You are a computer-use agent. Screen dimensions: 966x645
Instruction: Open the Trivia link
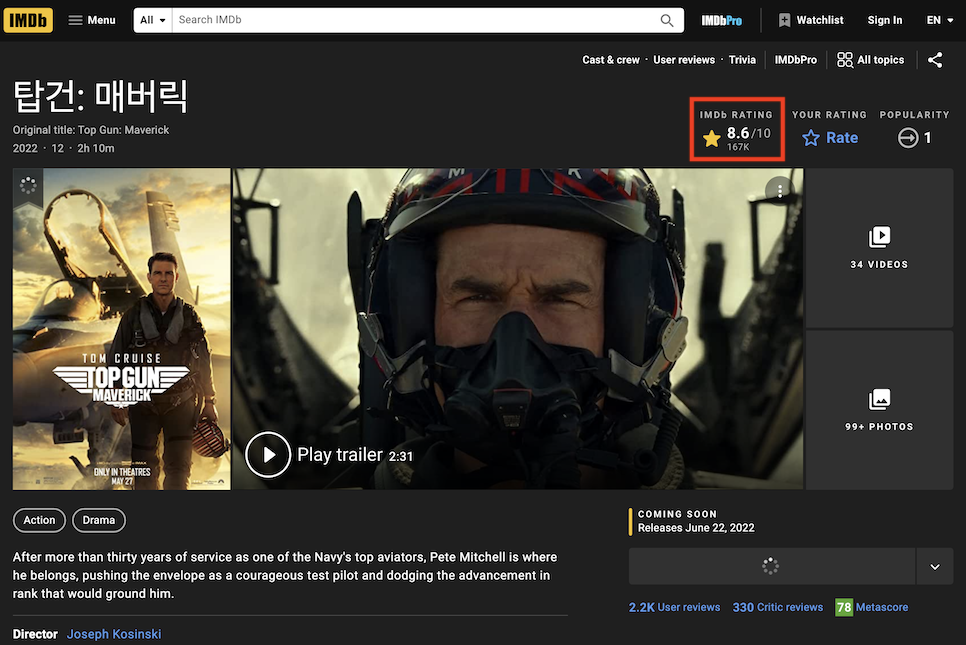point(742,60)
